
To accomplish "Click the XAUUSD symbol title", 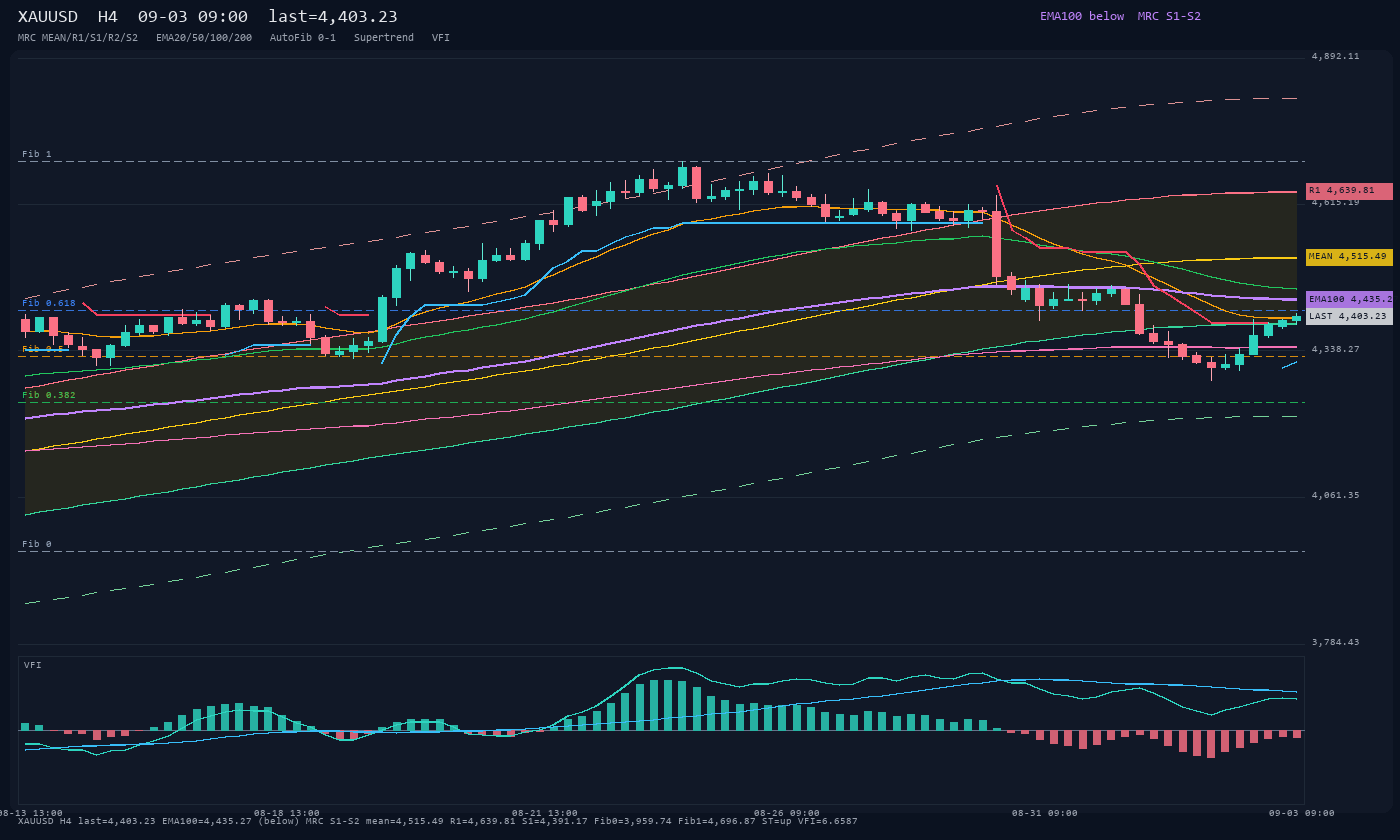I will point(50,17).
